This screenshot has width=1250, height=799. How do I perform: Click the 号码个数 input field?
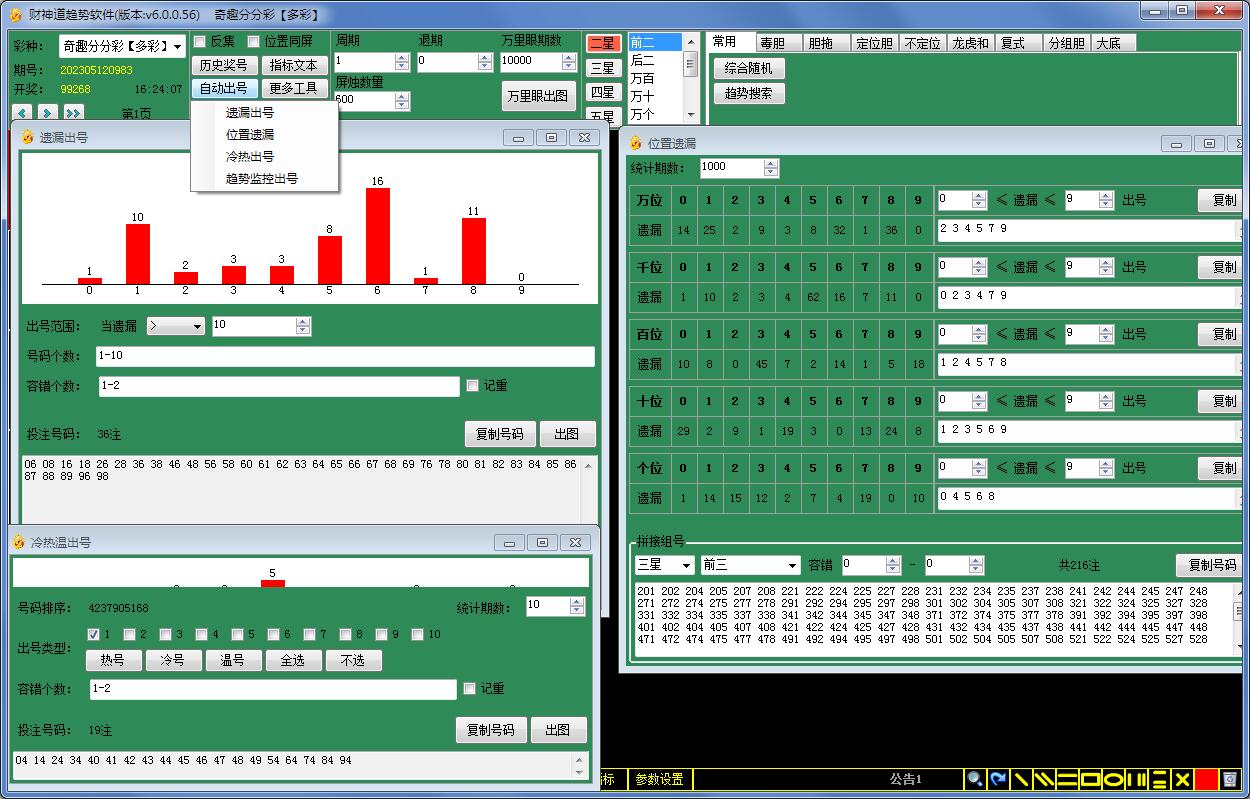(x=345, y=357)
